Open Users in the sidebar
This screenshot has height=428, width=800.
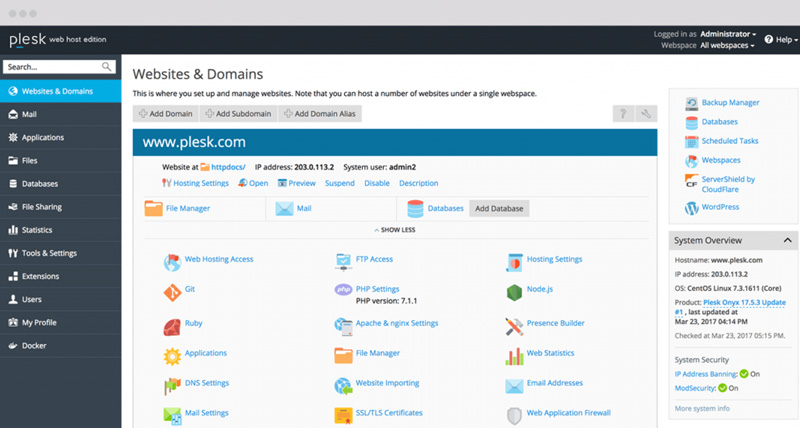tap(61, 299)
